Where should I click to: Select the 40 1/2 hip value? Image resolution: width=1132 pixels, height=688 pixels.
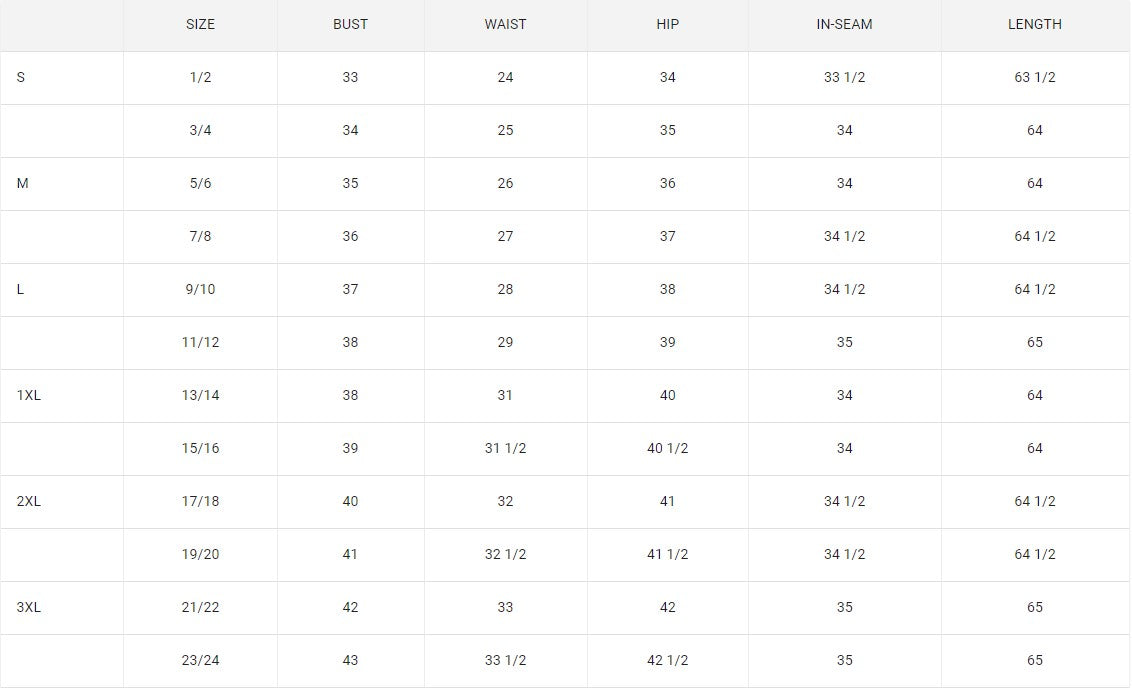click(667, 448)
